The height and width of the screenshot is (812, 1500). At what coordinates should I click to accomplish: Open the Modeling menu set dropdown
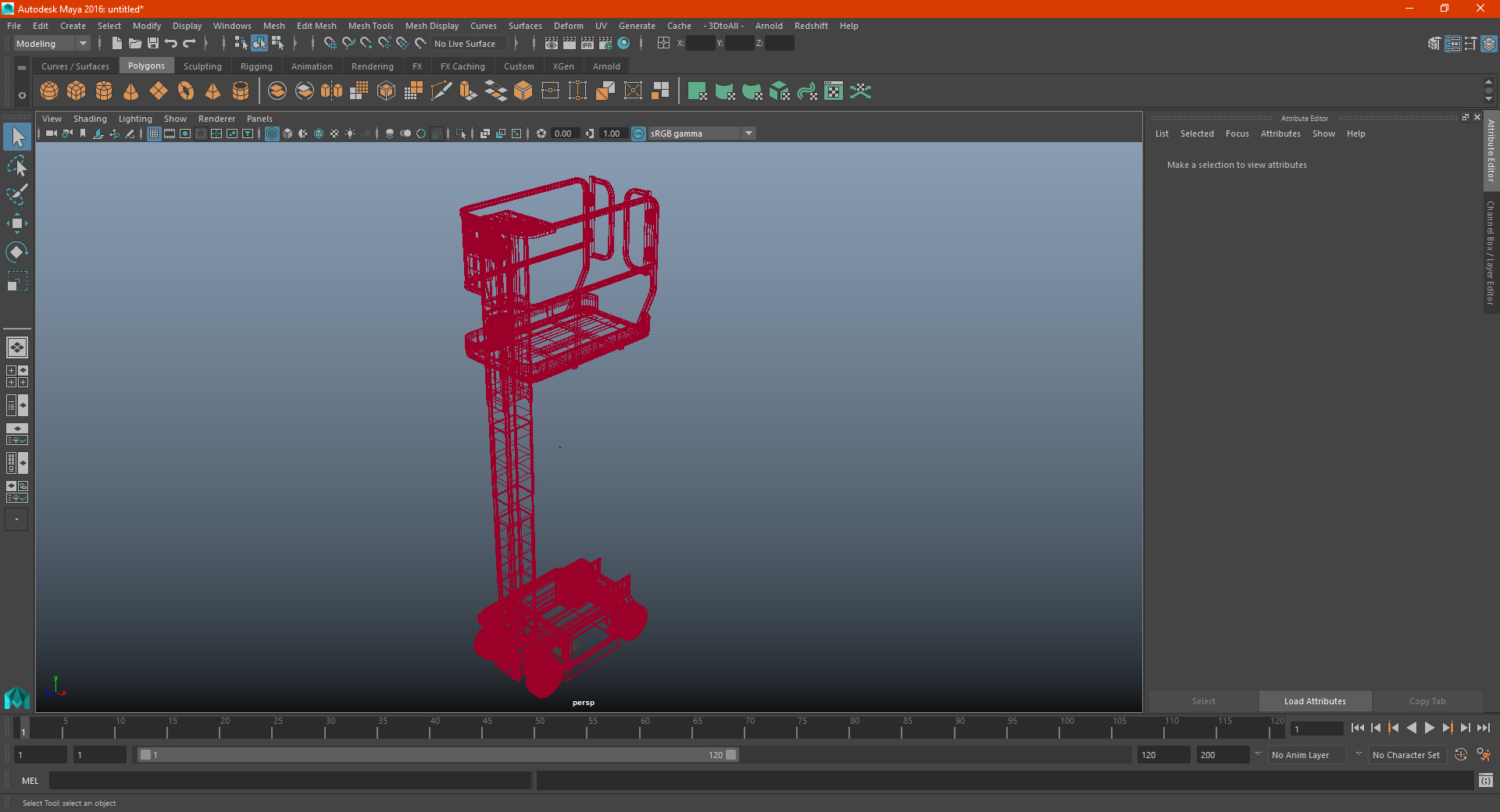(x=52, y=44)
